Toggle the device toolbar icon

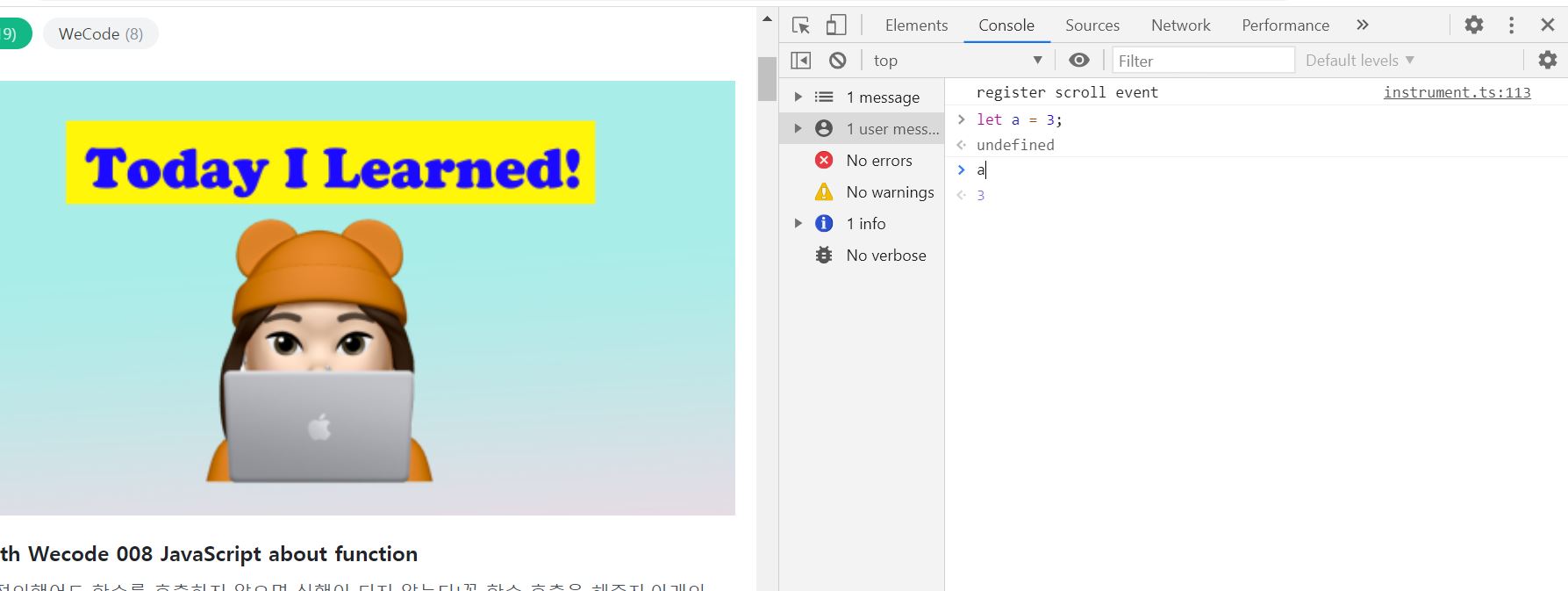(836, 25)
